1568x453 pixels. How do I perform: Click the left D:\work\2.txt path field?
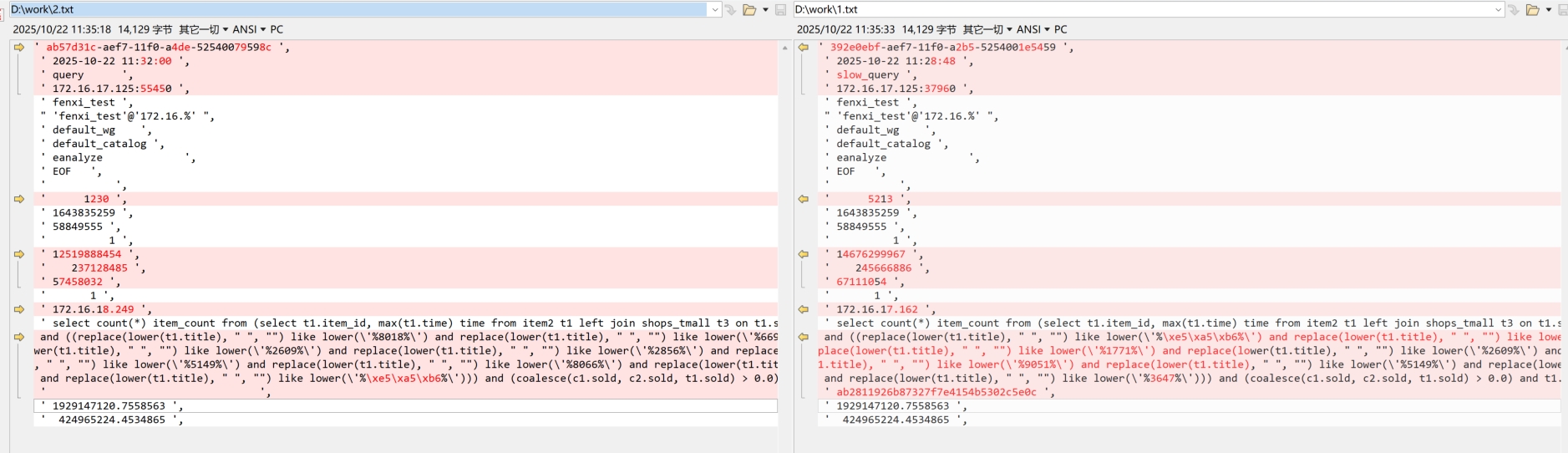(358, 10)
